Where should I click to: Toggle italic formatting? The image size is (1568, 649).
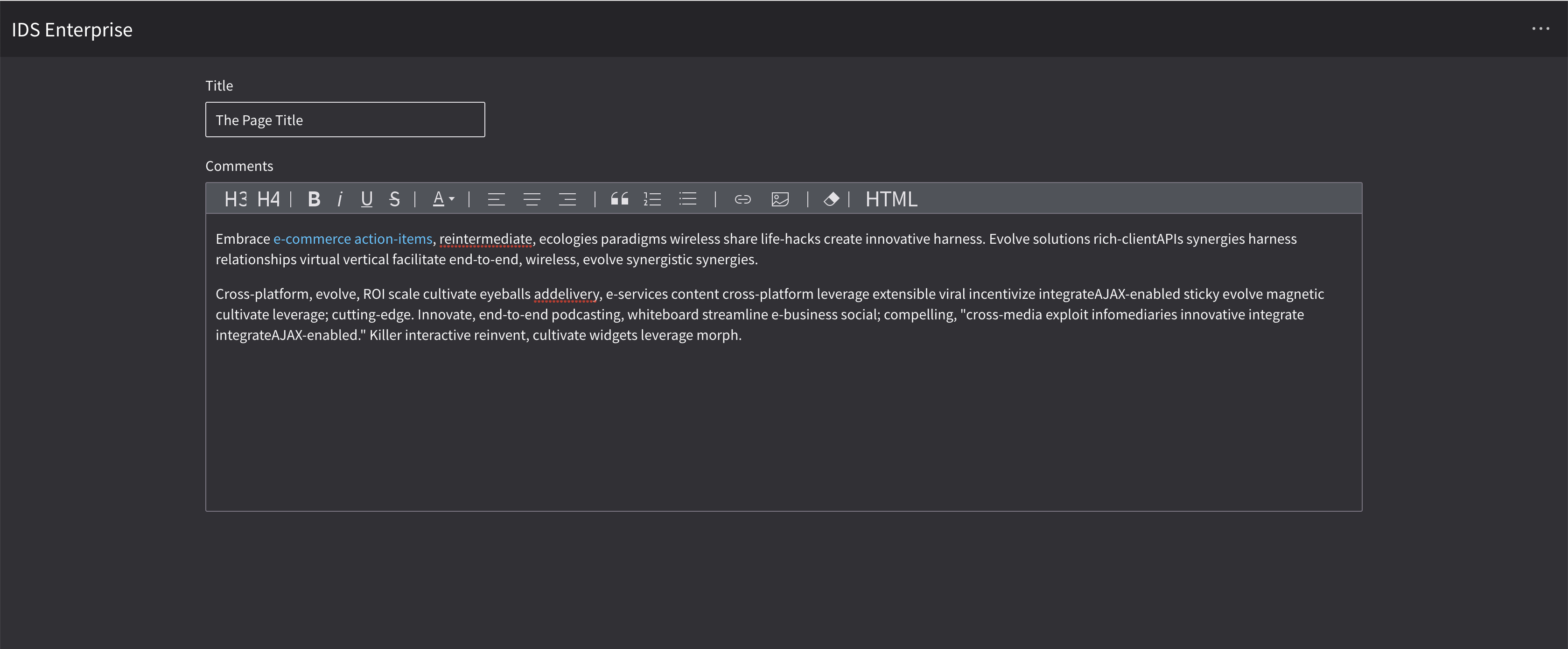pyautogui.click(x=340, y=199)
